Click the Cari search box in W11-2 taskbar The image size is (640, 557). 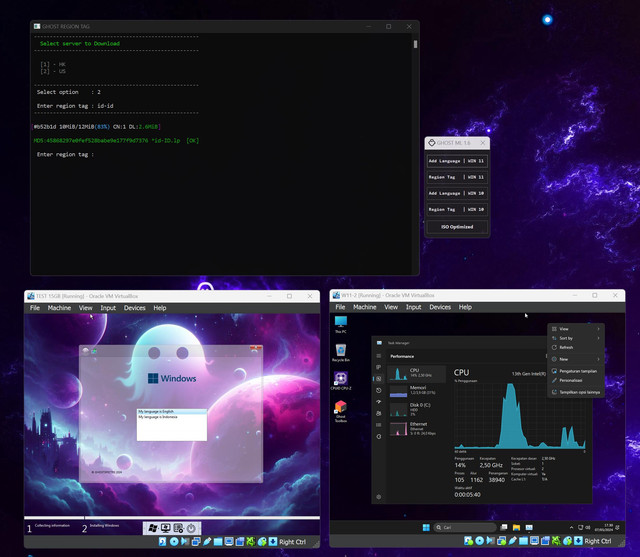pos(465,527)
